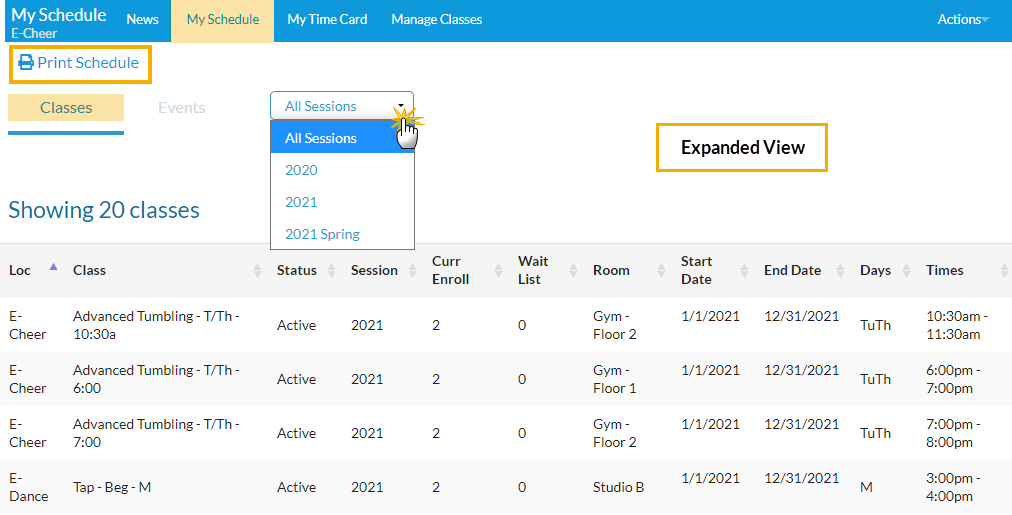Collapse the All Sessions dropdown box
This screenshot has width=1012, height=515.
[x=341, y=106]
